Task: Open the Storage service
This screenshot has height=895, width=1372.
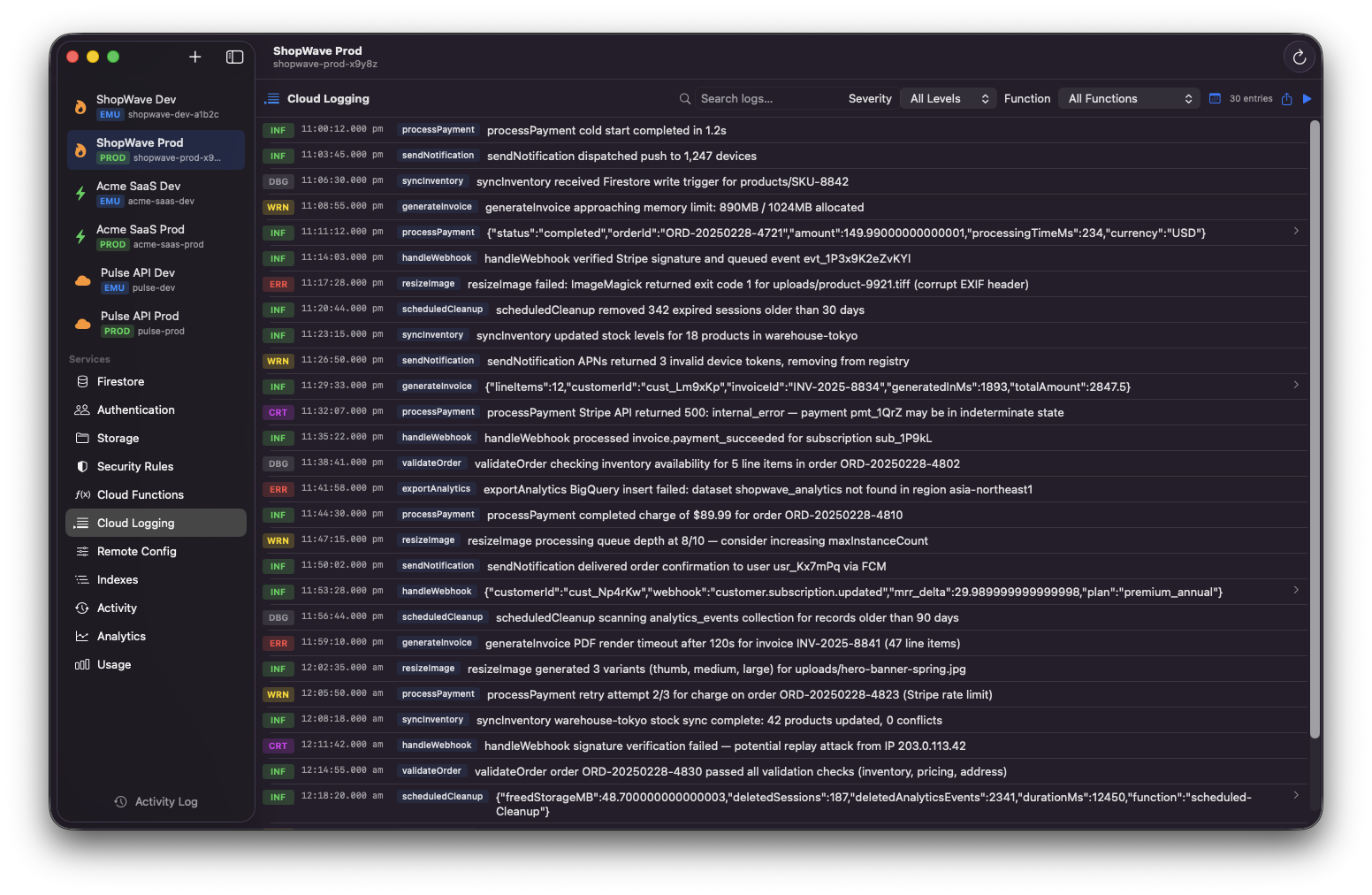Action: click(x=116, y=438)
